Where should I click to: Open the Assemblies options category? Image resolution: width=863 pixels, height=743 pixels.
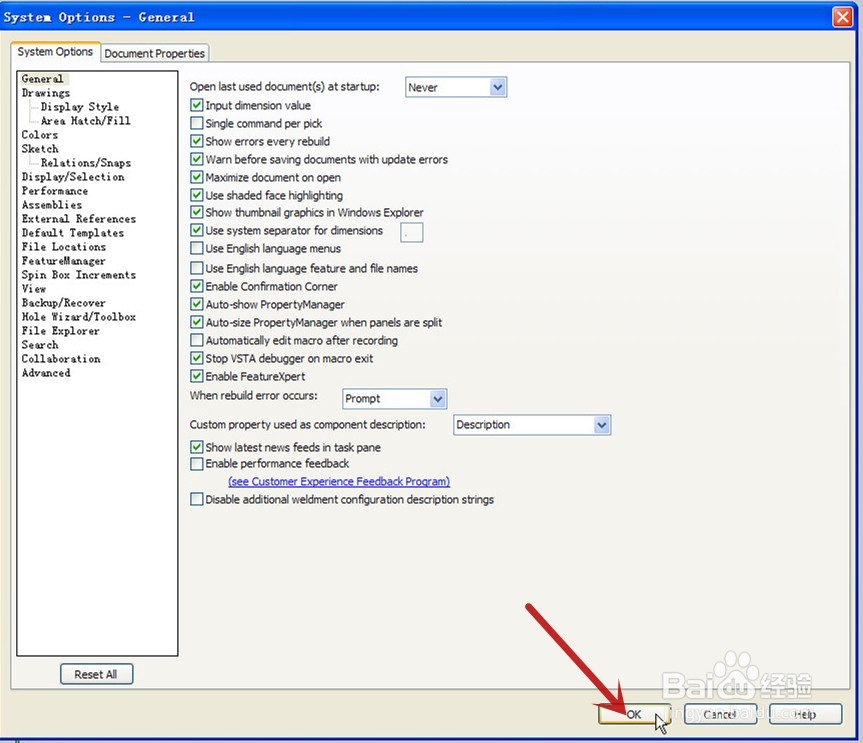52,205
